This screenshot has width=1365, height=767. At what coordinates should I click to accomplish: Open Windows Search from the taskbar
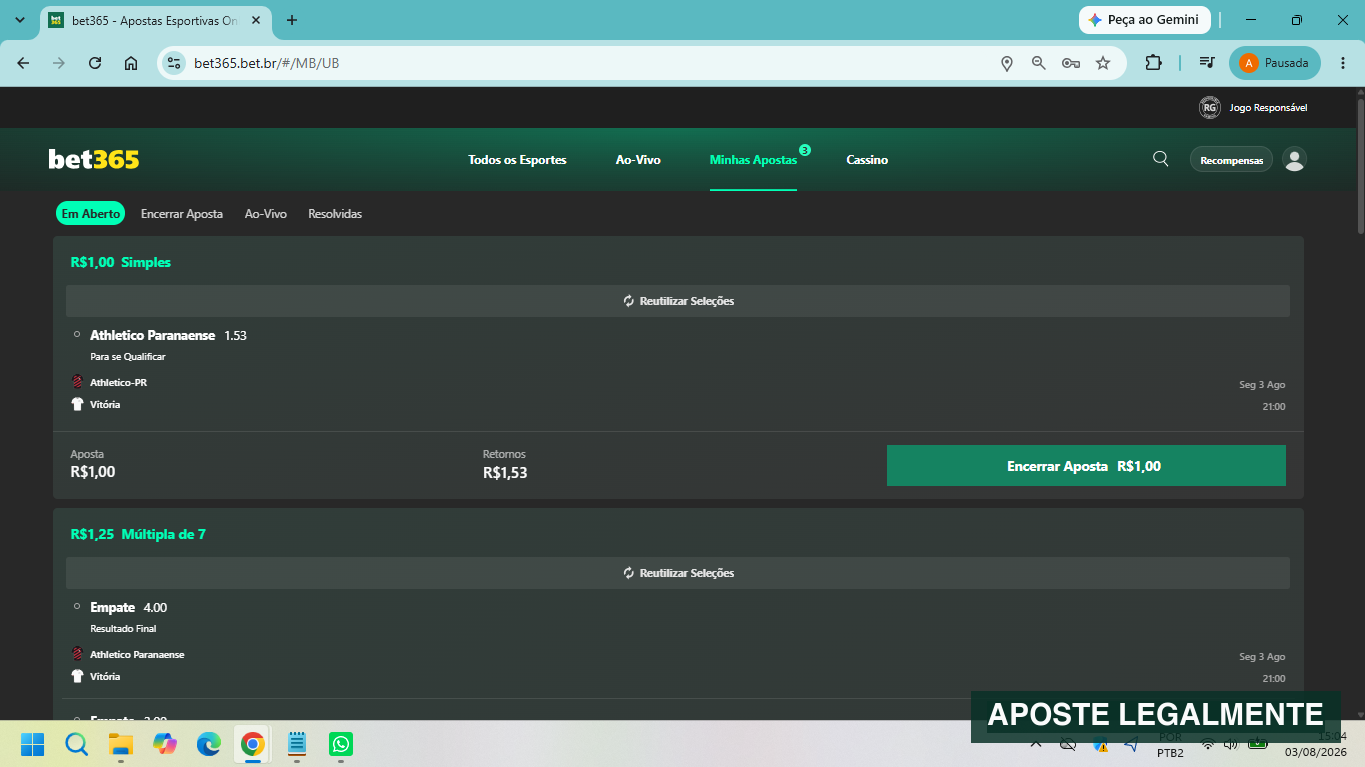(76, 744)
